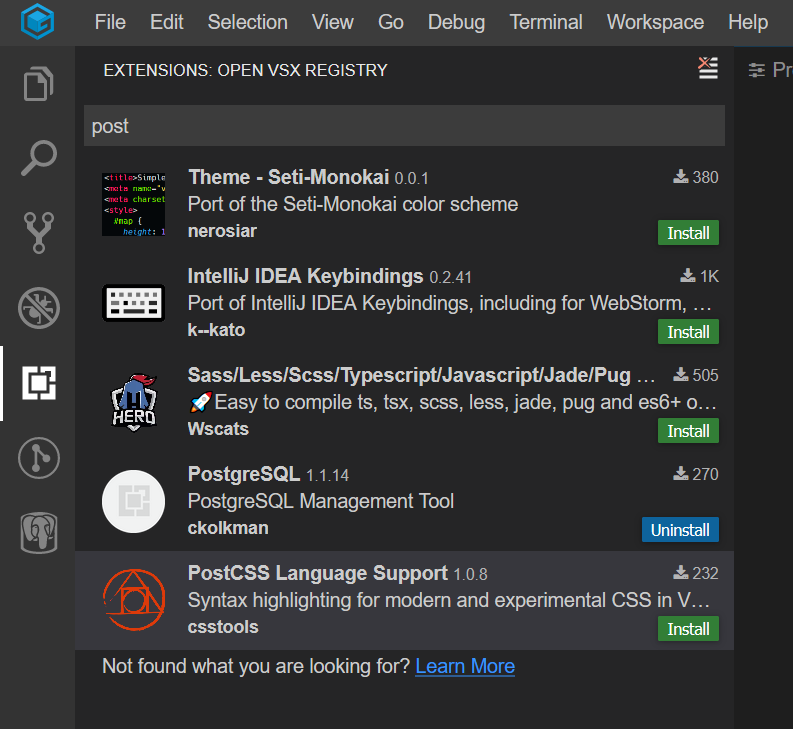Viewport: 793px width, 729px height.
Task: Clear search results icon in extensions header
Action: [x=708, y=68]
